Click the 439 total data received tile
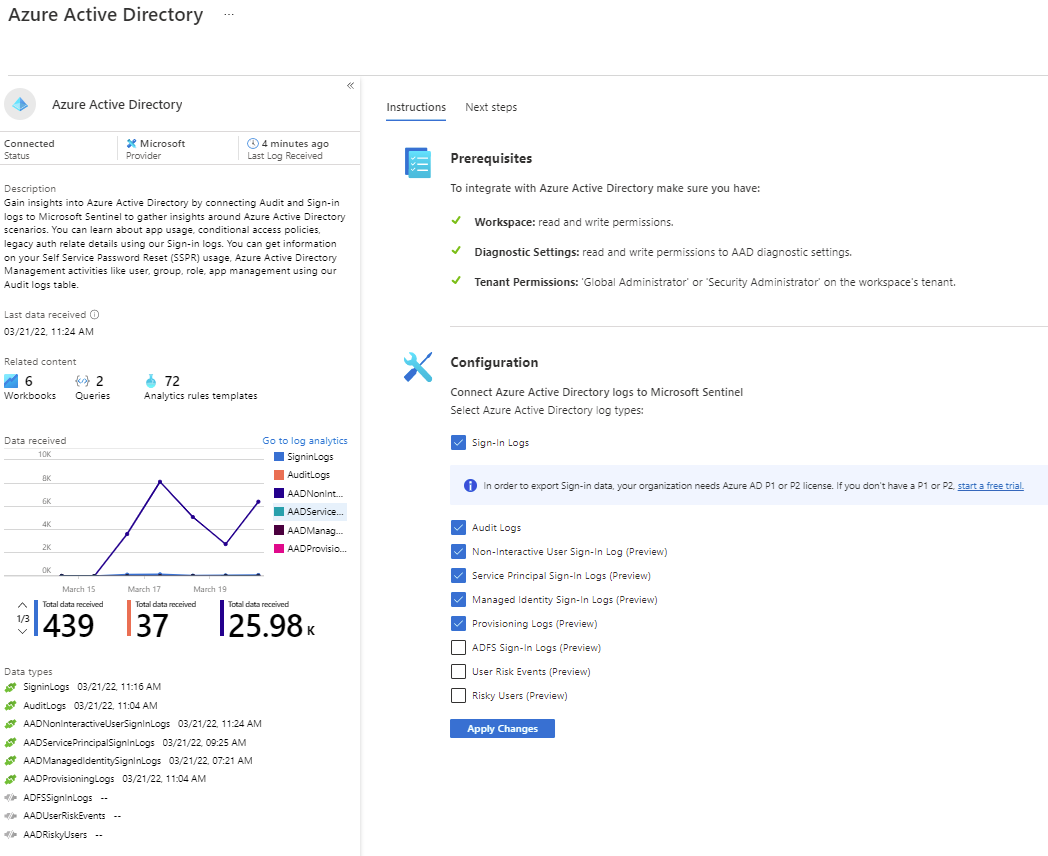The width and height of the screenshot is (1048, 856). click(70, 619)
